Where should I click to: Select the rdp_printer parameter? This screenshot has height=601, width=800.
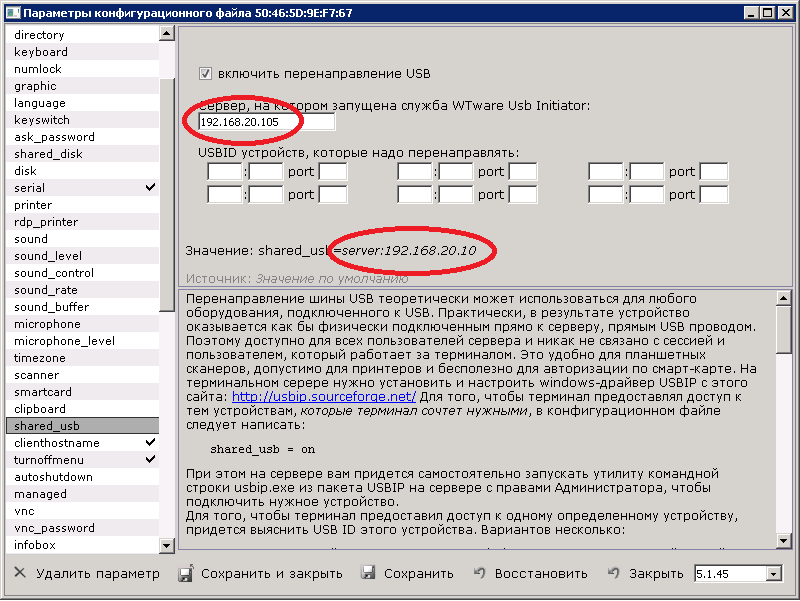[46, 222]
